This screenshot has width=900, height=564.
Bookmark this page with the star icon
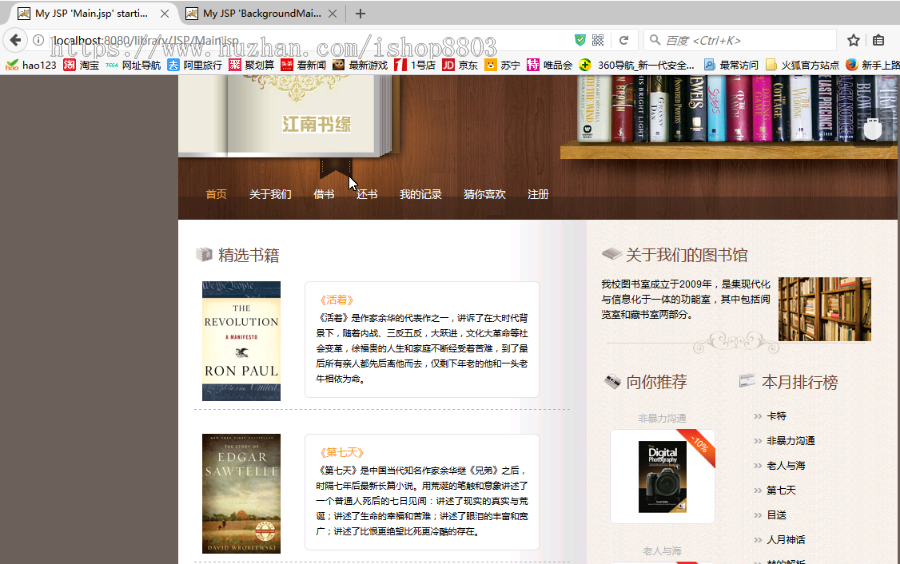(854, 40)
